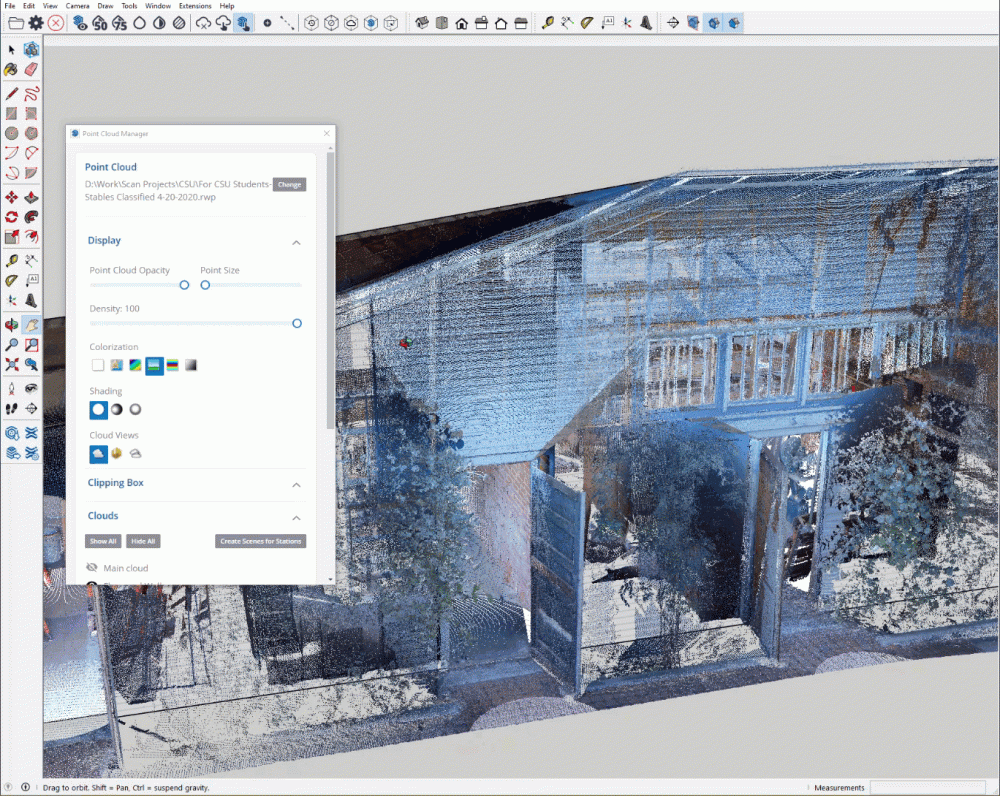Open the Camera menu
The image size is (1000, 796).
(x=77, y=5)
